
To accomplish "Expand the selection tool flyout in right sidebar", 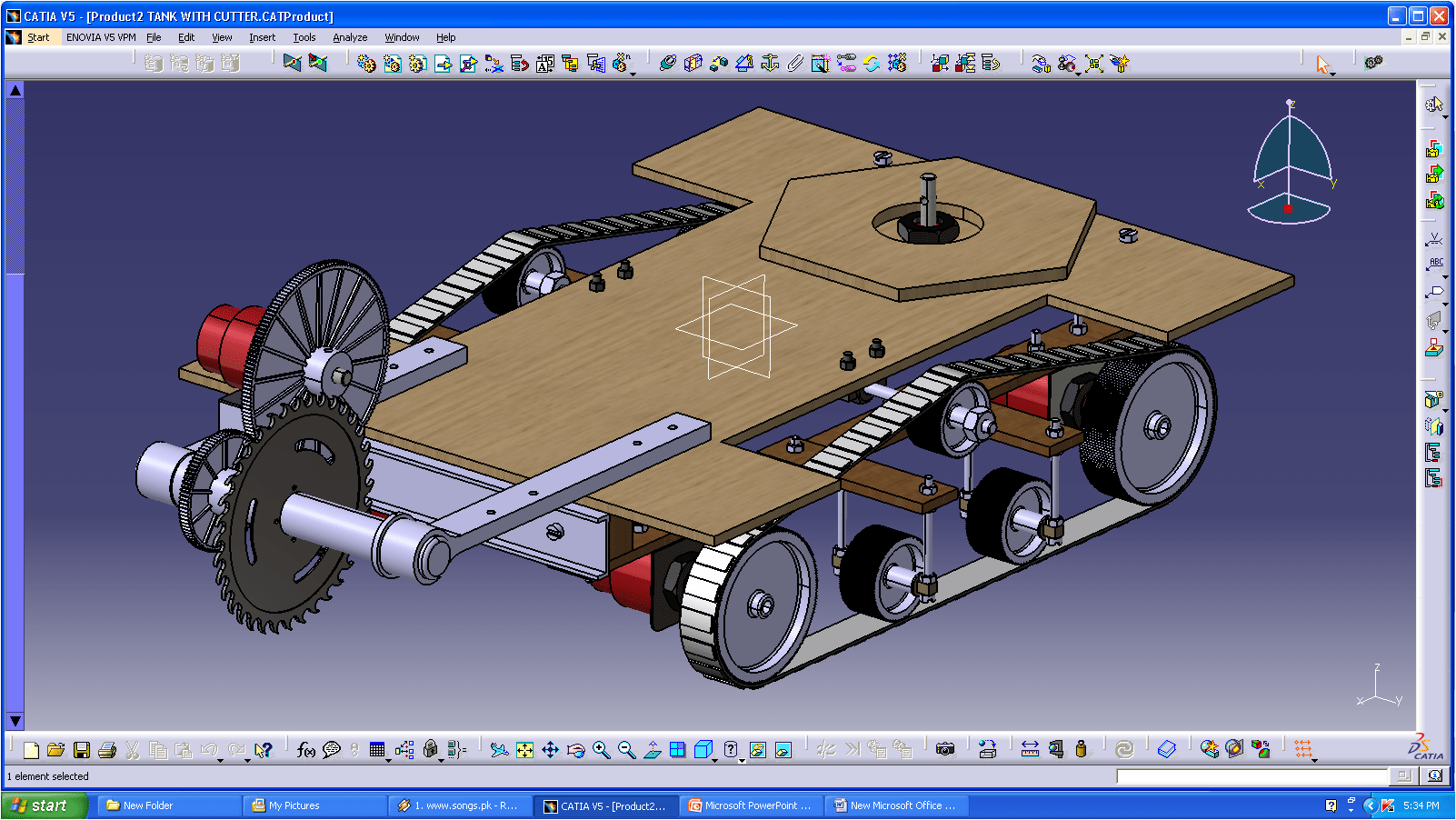I will coord(1445,116).
